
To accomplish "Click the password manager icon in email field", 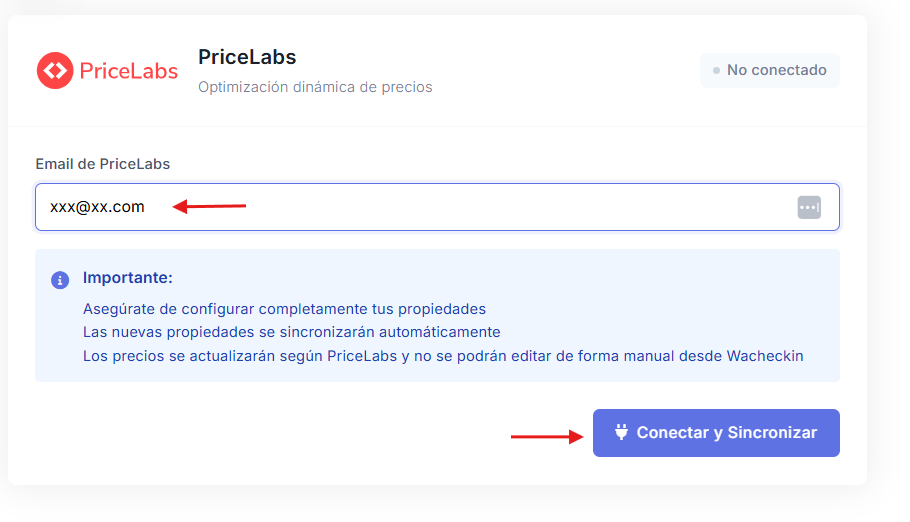I will coord(809,207).
